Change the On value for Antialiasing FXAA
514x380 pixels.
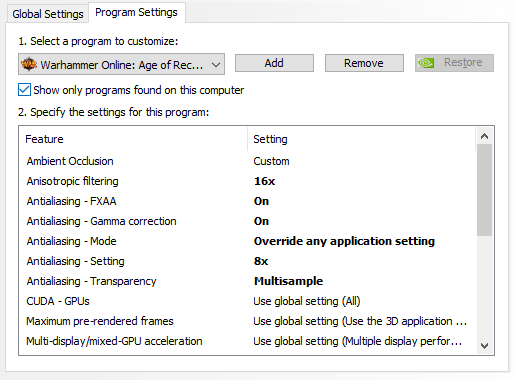pyautogui.click(x=261, y=201)
